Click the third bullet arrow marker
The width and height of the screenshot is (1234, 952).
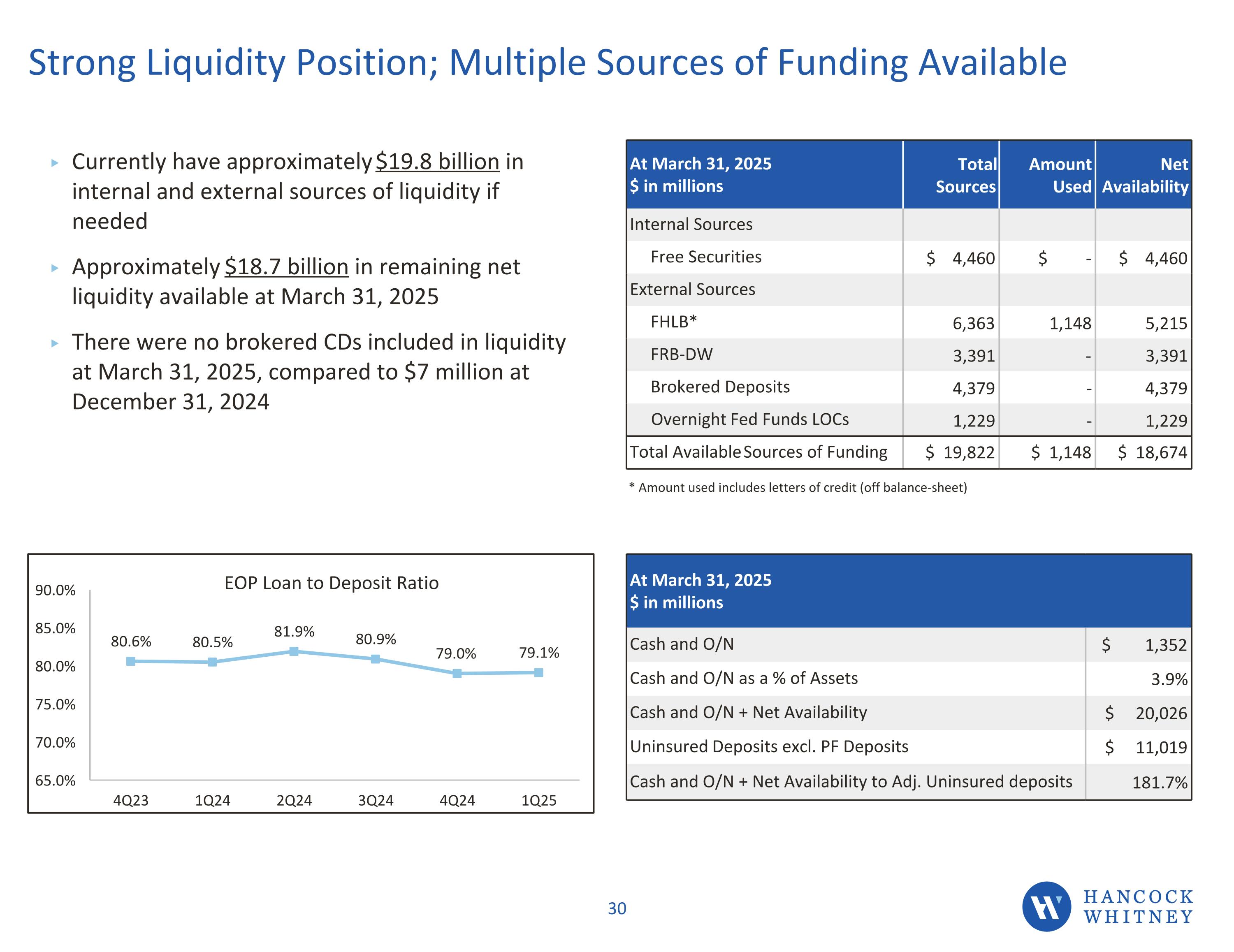(55, 343)
